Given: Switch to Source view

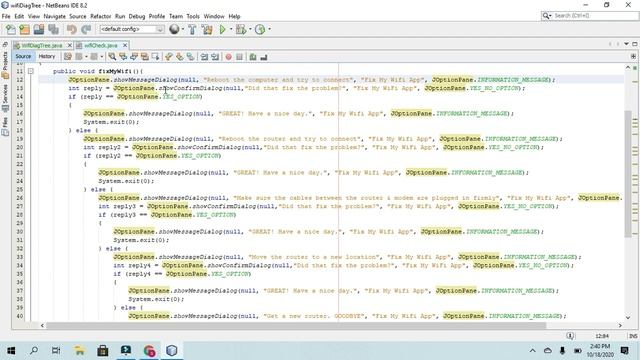Looking at the screenshot, I should coord(23,56).
